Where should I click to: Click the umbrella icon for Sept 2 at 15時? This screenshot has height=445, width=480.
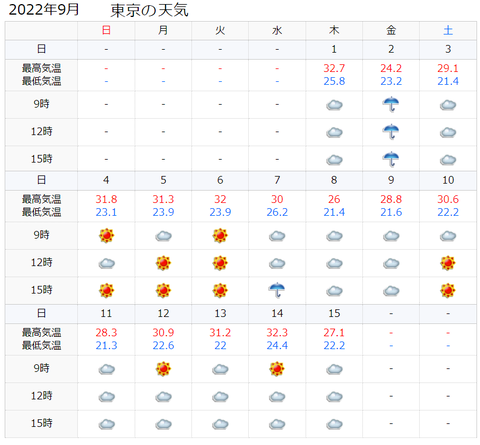coord(391,159)
